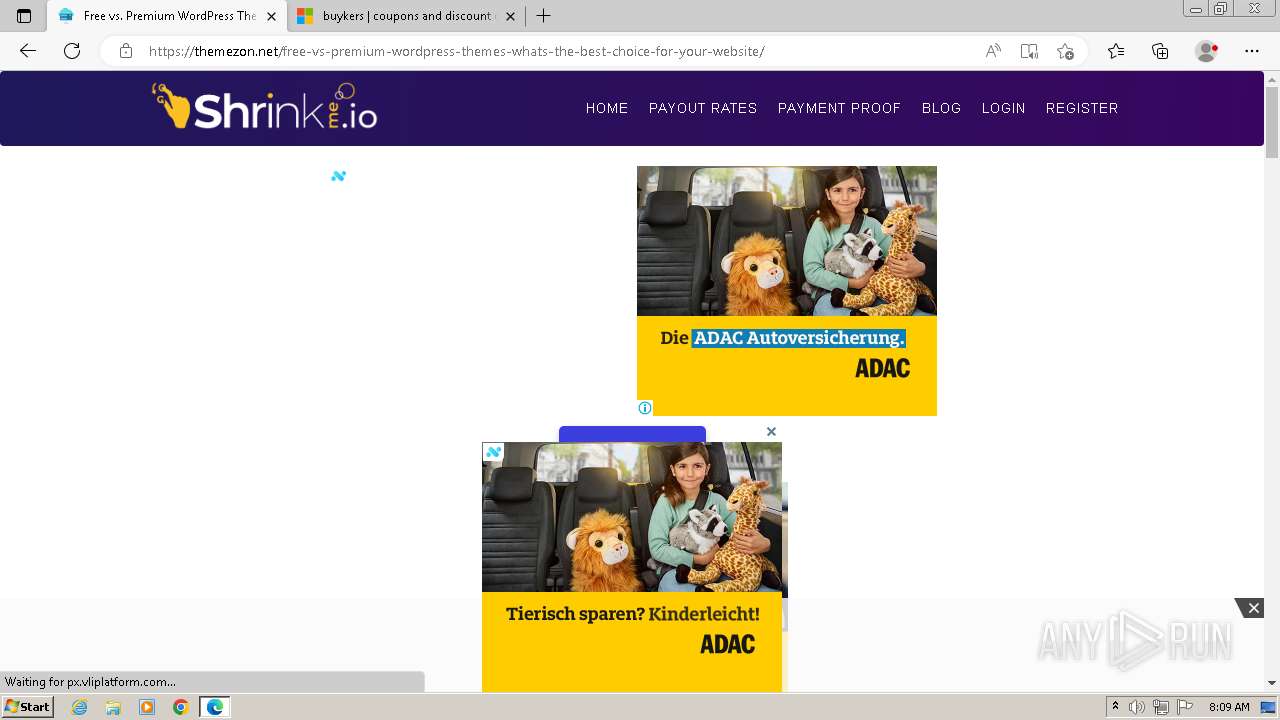Select the 'Free vs. Premium WordPress The' tab

tap(167, 16)
